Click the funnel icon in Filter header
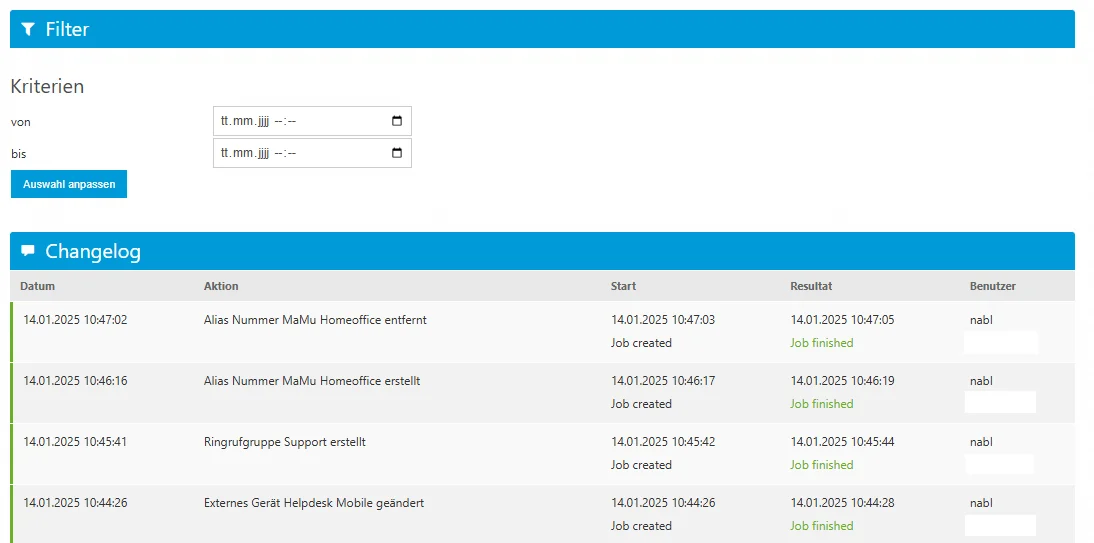 click(x=28, y=29)
